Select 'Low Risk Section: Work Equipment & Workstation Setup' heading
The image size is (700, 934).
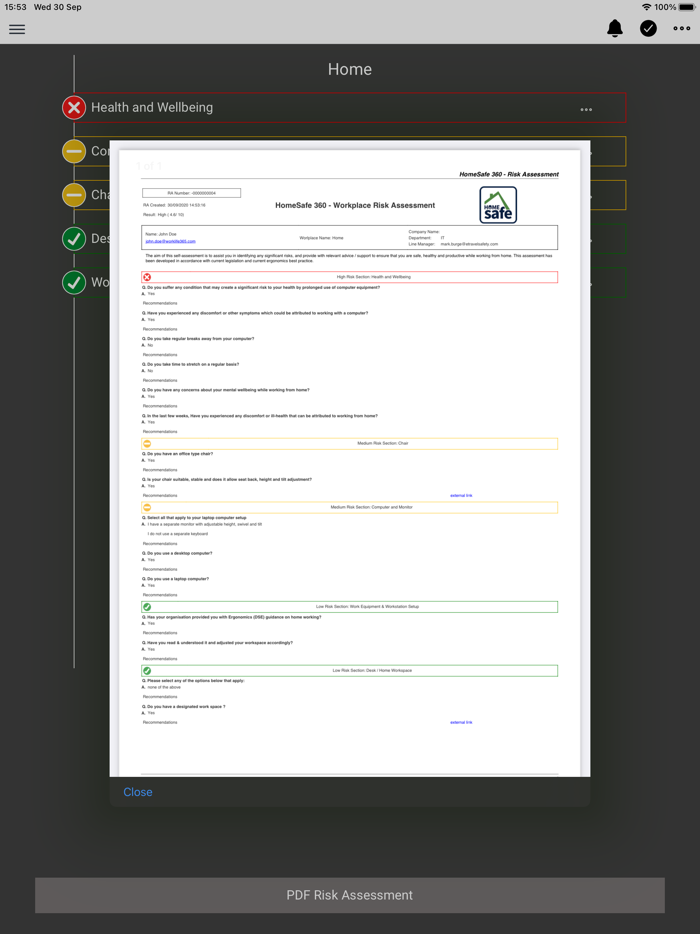(x=368, y=607)
